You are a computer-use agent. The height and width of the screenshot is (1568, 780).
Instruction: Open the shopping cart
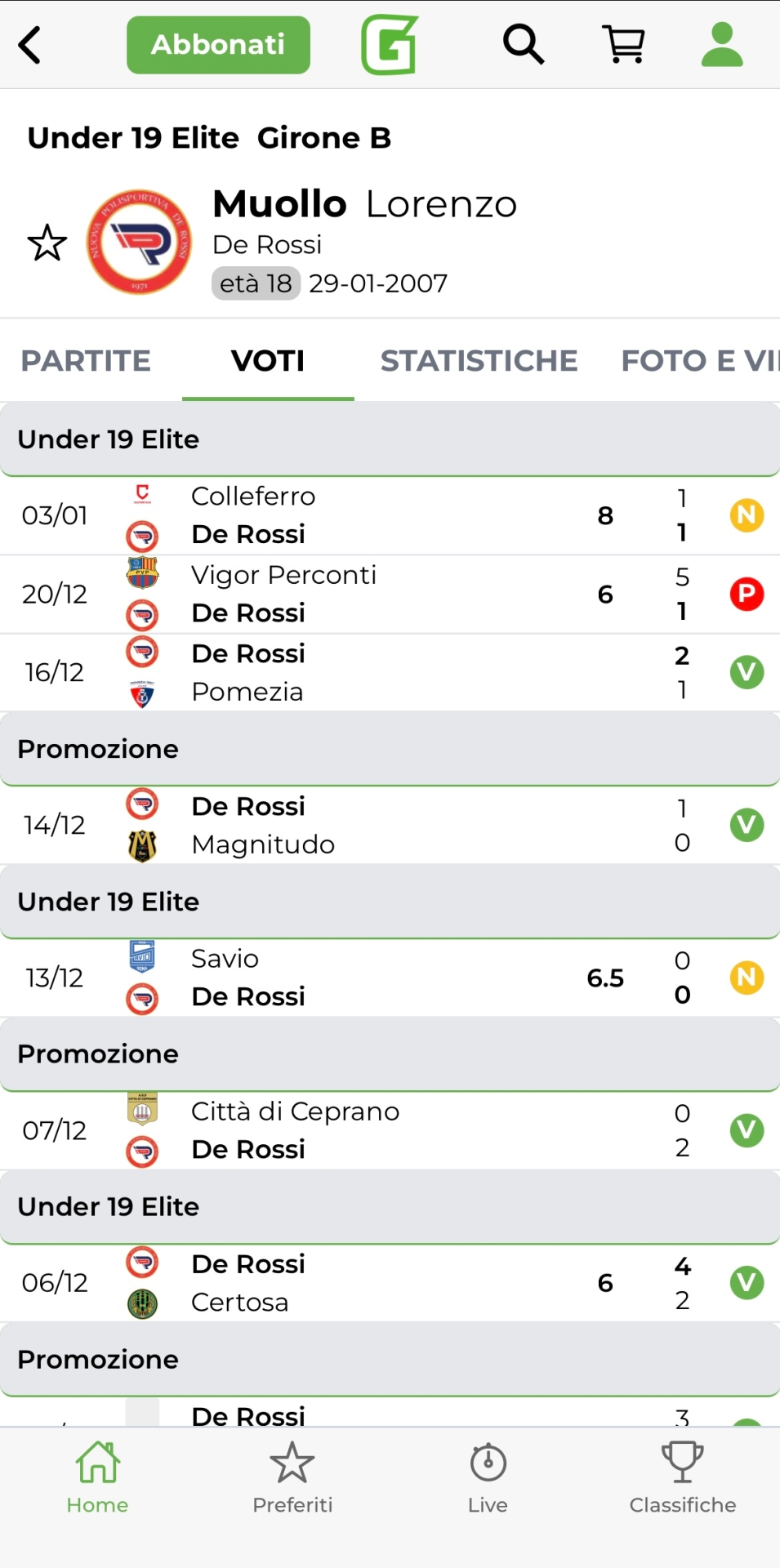tap(623, 44)
